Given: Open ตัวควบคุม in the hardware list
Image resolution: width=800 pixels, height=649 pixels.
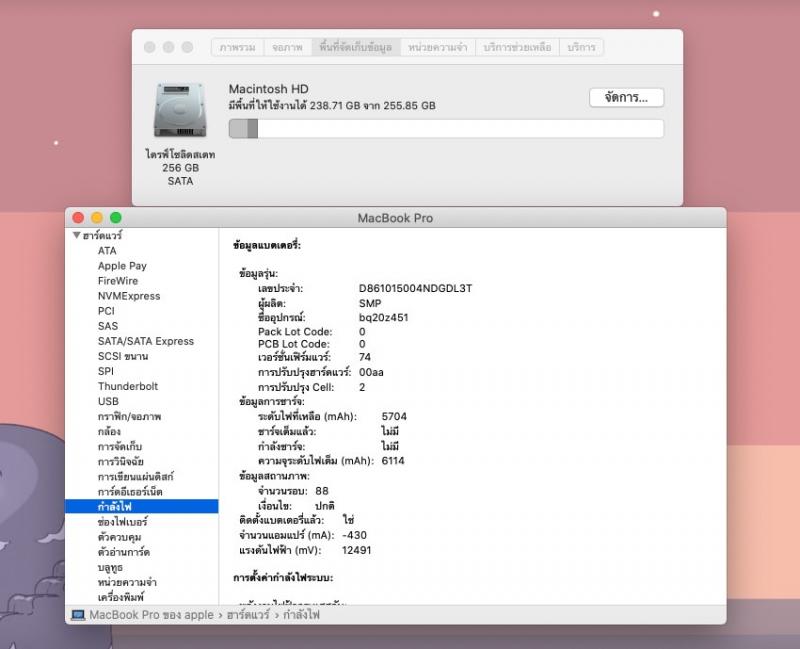Looking at the screenshot, I should pos(119,537).
